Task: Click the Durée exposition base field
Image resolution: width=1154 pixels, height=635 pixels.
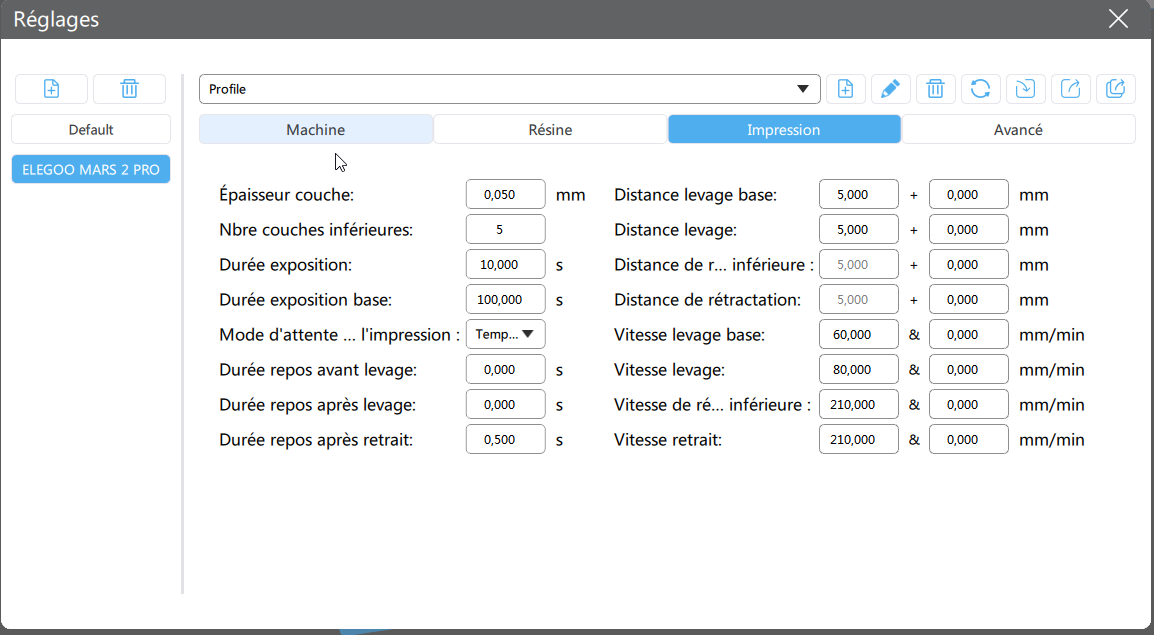Action: click(506, 299)
